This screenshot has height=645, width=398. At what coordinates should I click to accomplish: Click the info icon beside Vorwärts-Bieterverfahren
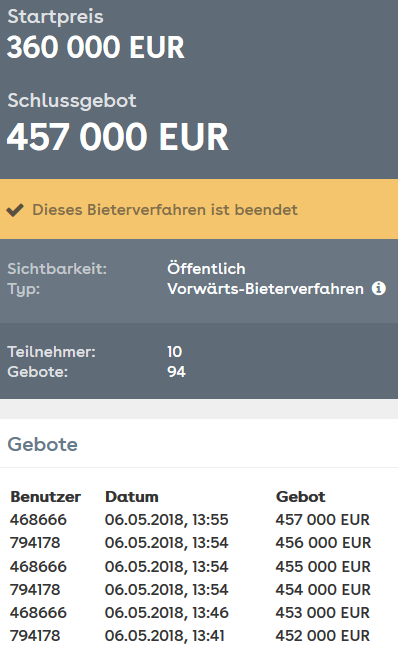point(379,288)
